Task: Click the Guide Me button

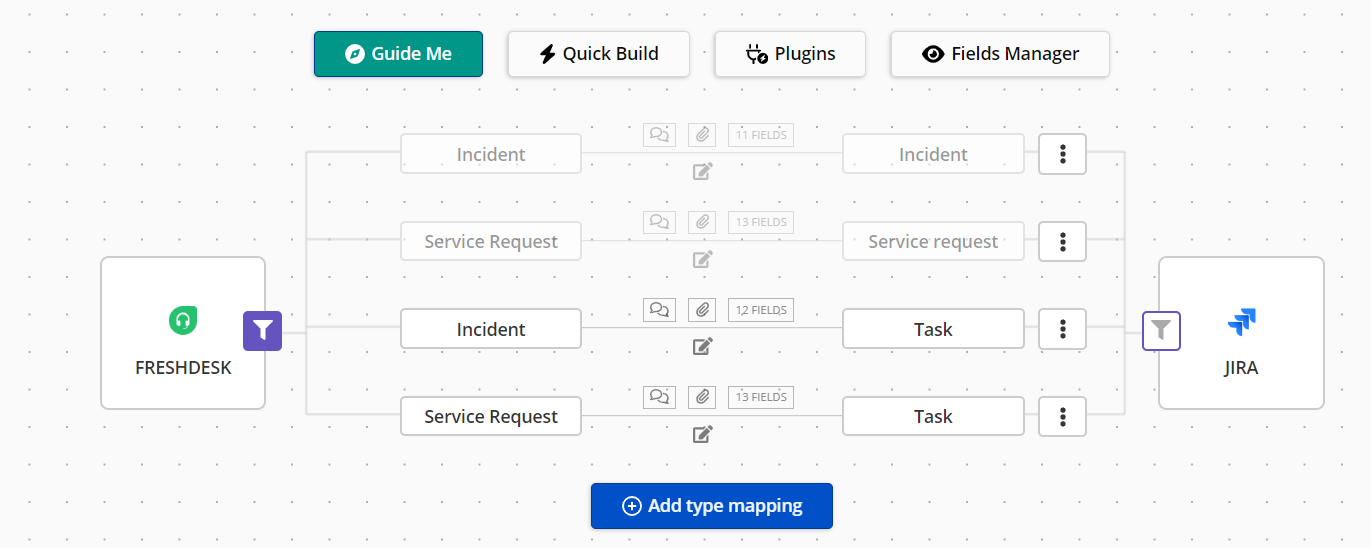Action: (x=398, y=54)
